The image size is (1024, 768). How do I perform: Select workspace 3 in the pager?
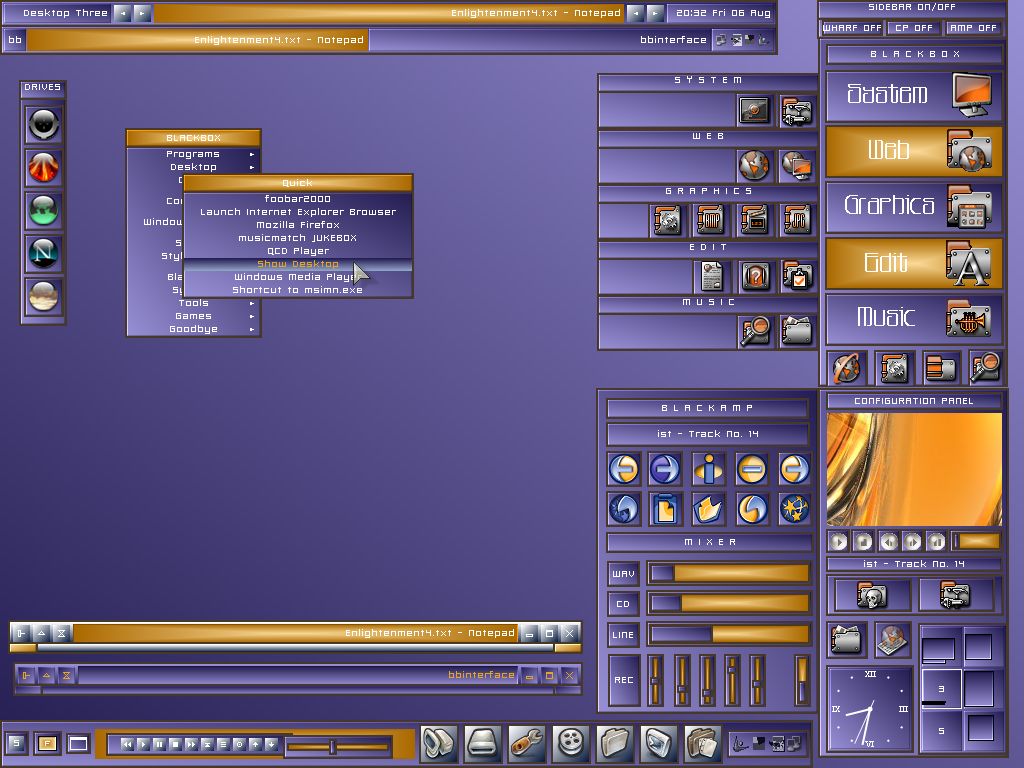(x=941, y=688)
